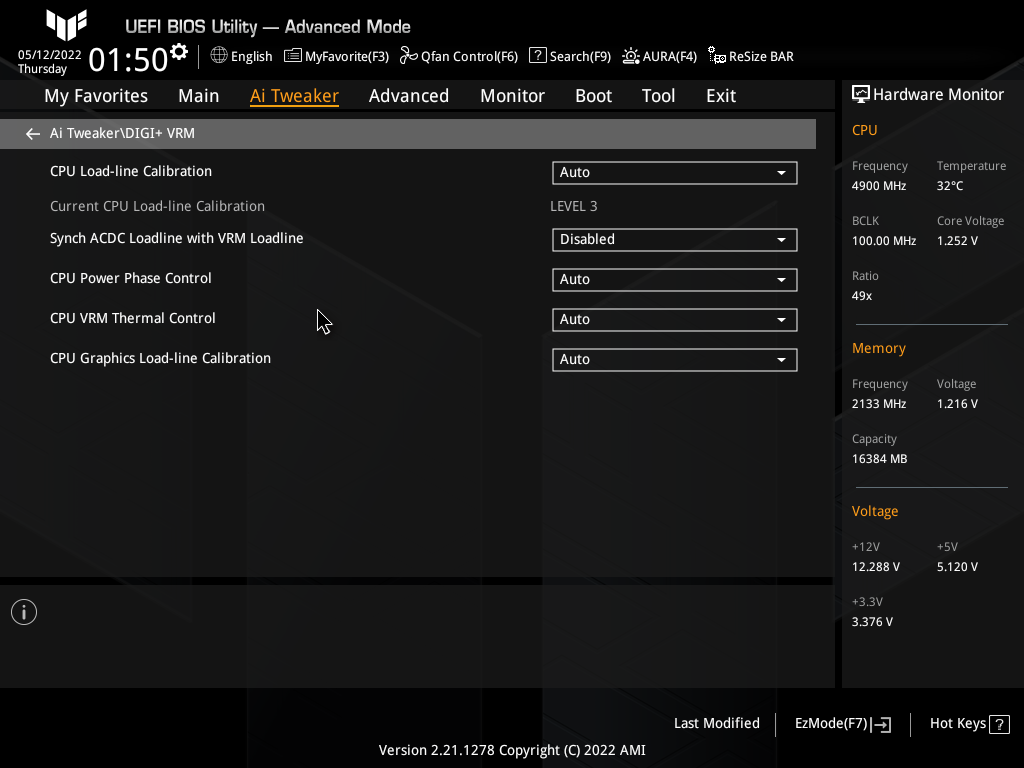Image resolution: width=1024 pixels, height=768 pixels.
Task: Click the info circle icon
Action: (x=24, y=612)
